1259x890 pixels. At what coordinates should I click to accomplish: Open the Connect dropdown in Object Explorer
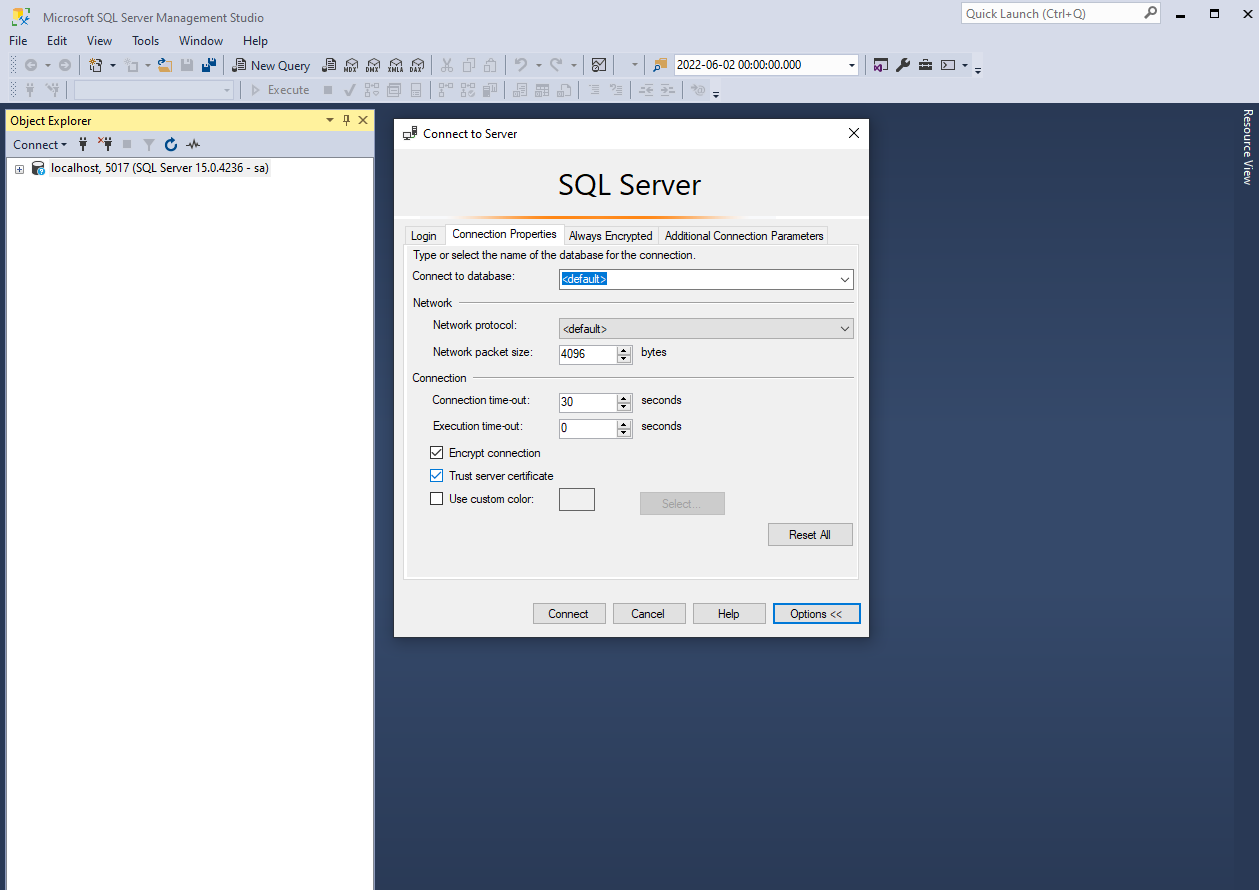(x=40, y=144)
